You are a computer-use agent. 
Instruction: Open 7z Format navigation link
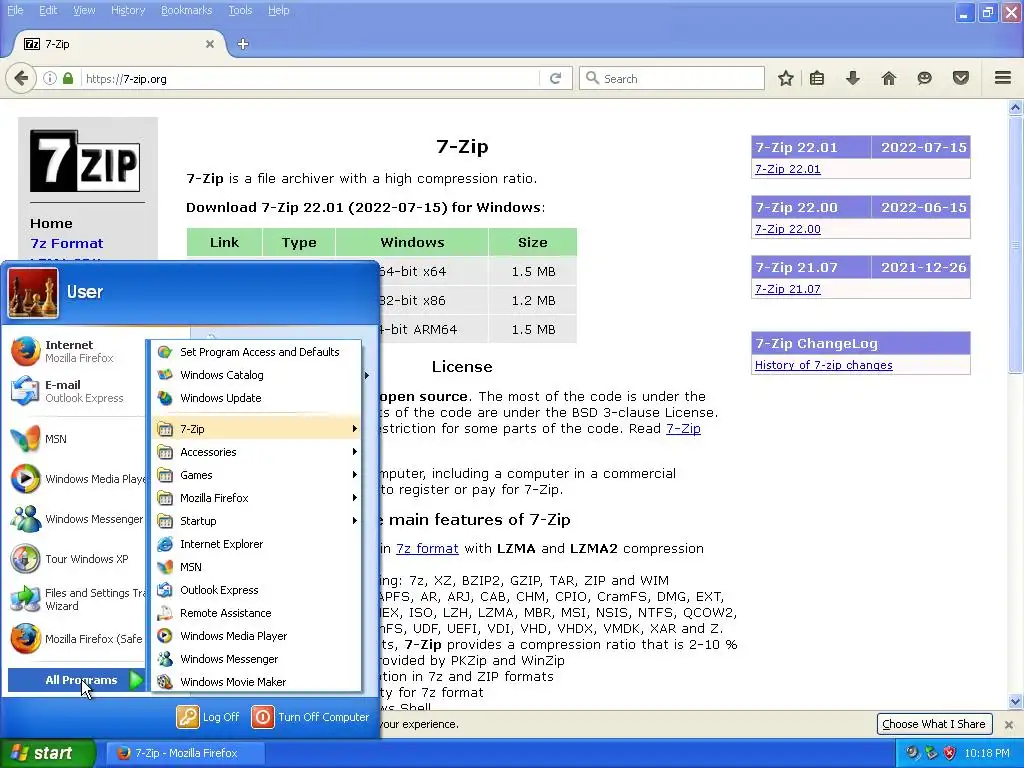[x=67, y=244]
